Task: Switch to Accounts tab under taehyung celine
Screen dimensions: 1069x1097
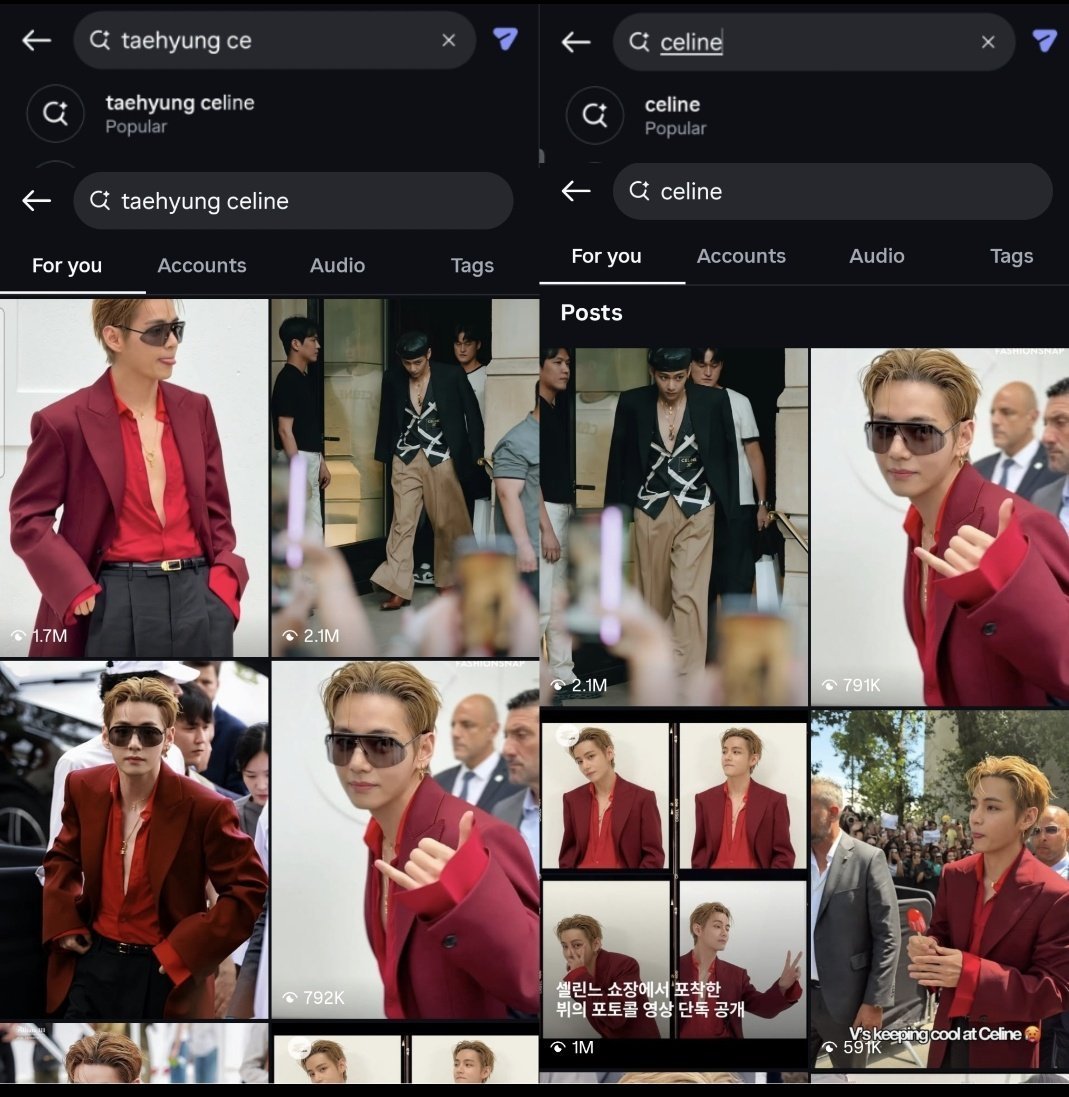Action: point(201,266)
